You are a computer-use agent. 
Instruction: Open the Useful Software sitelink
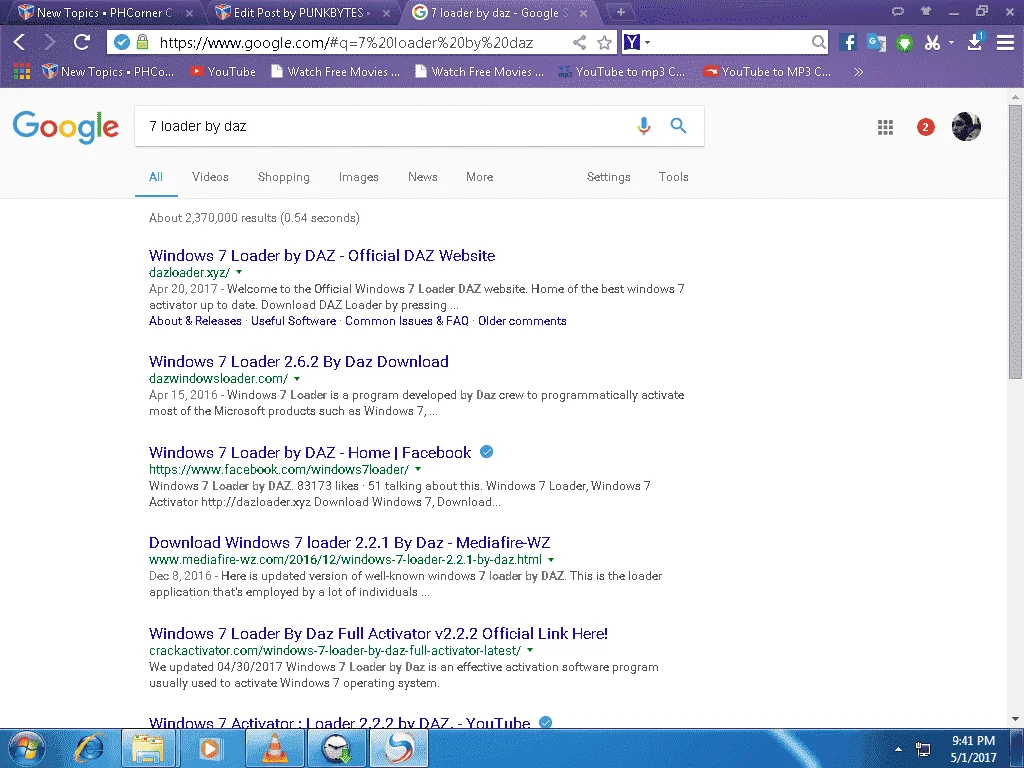point(293,321)
